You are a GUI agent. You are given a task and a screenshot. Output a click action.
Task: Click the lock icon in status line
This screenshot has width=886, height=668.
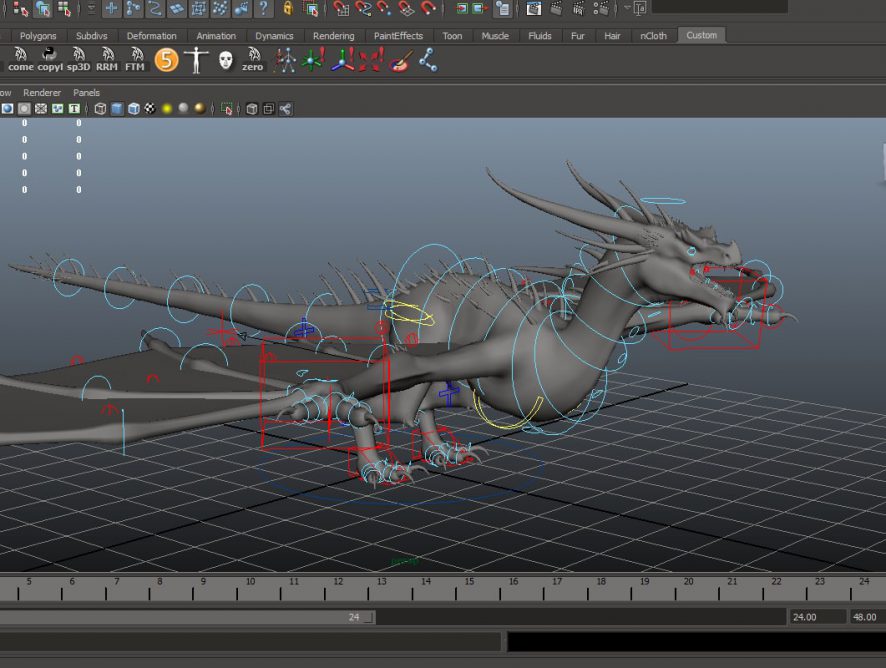288,9
